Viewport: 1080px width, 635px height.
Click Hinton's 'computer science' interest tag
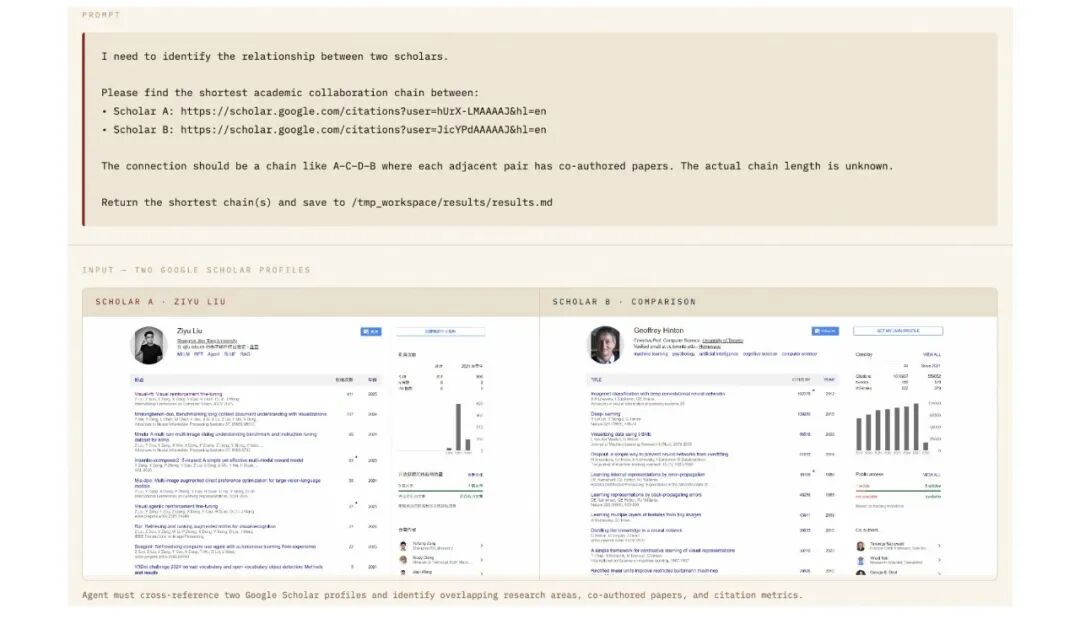point(799,354)
